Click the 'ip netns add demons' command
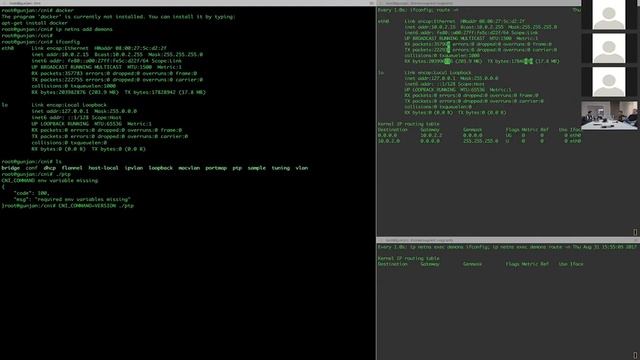The image size is (640, 360). click(x=84, y=29)
